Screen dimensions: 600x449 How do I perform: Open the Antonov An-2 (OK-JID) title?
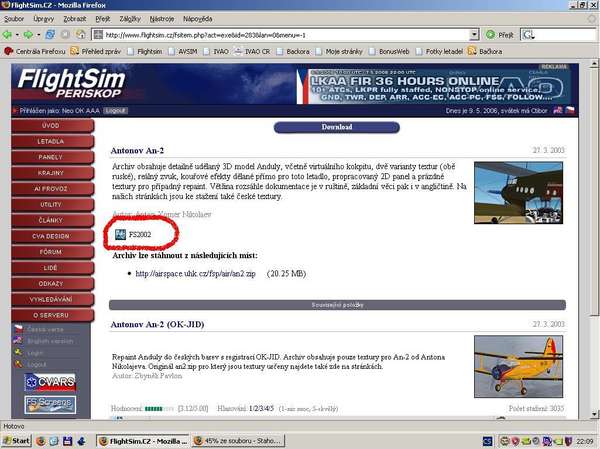[x=157, y=325]
